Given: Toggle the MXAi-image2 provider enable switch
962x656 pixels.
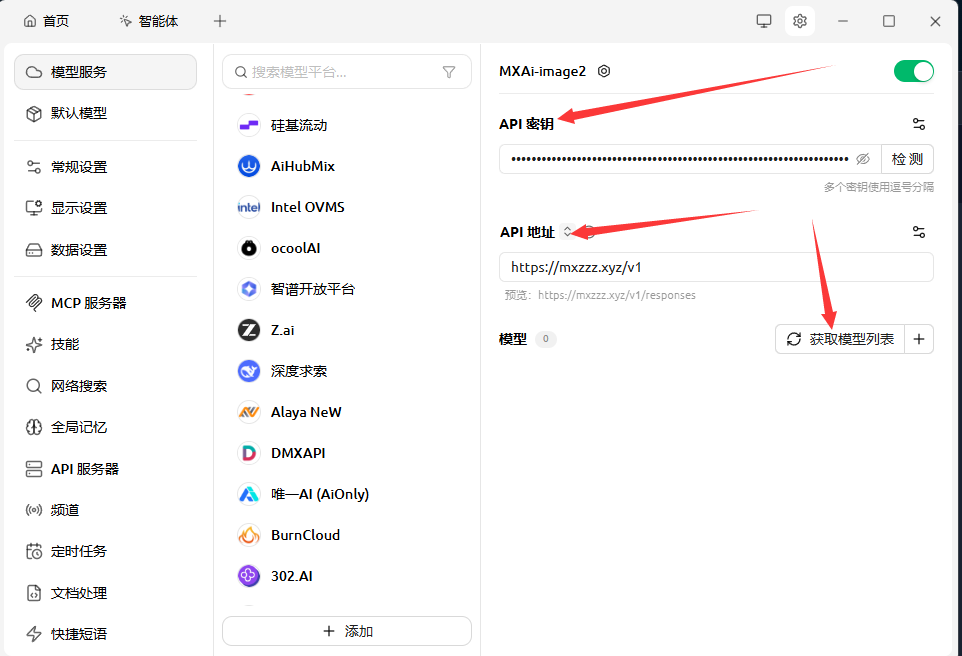Looking at the screenshot, I should point(914,71).
